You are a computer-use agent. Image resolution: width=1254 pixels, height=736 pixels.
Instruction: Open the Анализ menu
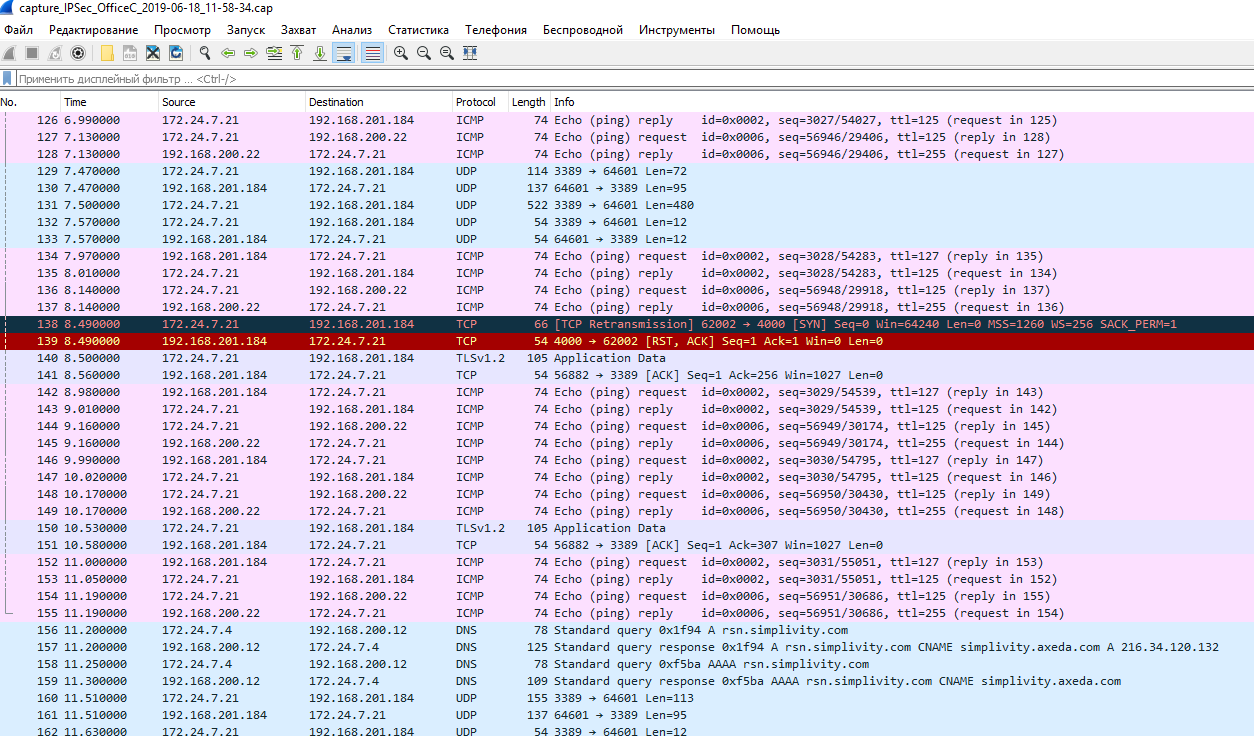coord(352,30)
